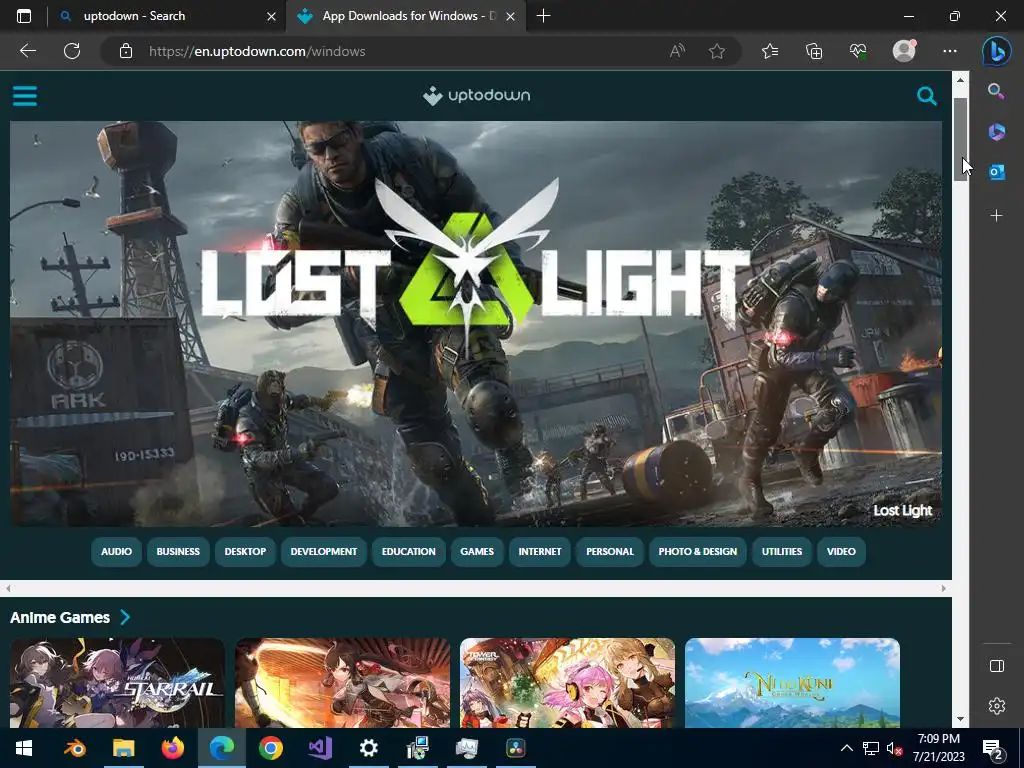The image size is (1024, 768).
Task: Open the Edge profile avatar
Action: pos(904,50)
